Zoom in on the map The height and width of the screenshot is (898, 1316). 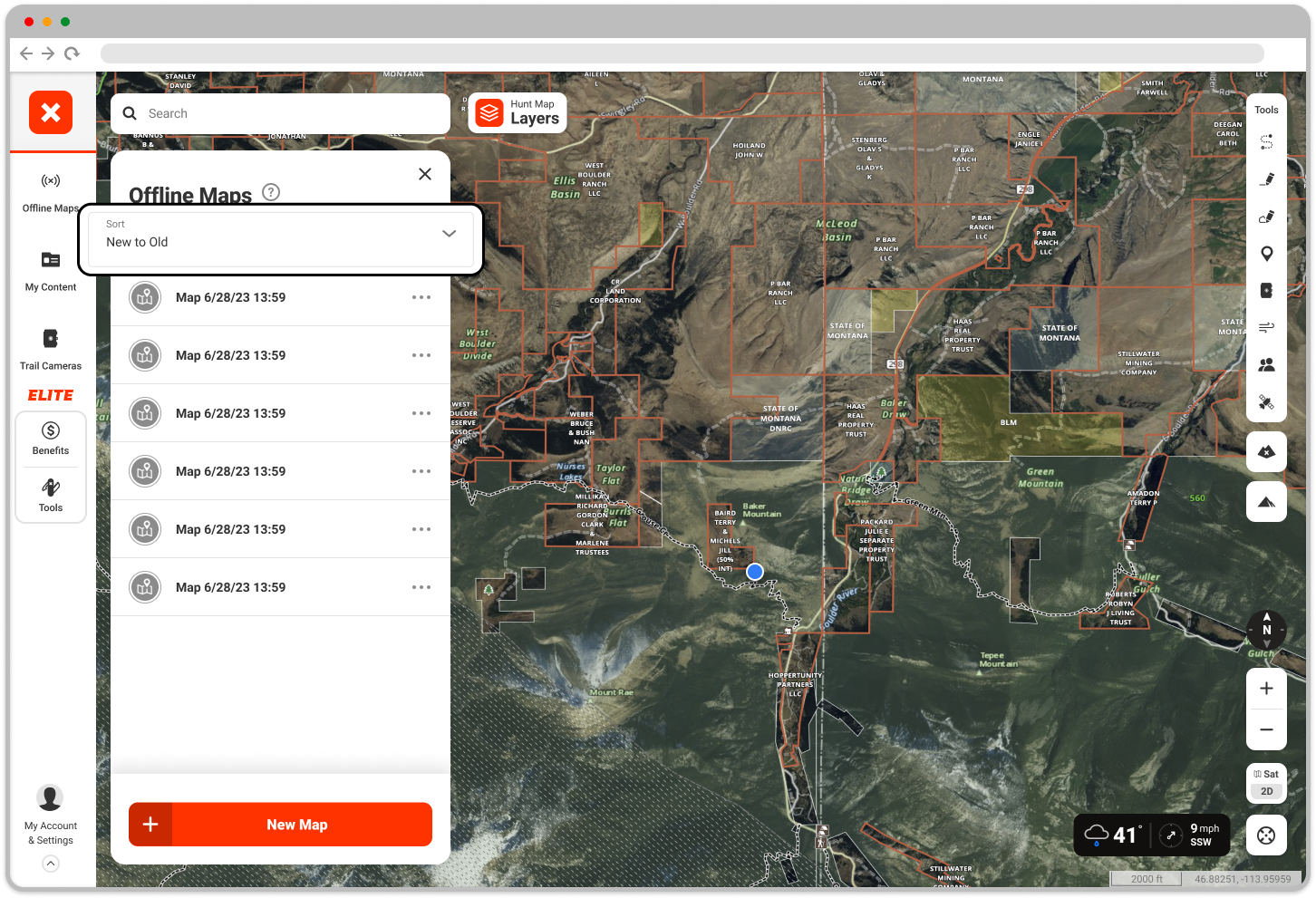pyautogui.click(x=1266, y=689)
